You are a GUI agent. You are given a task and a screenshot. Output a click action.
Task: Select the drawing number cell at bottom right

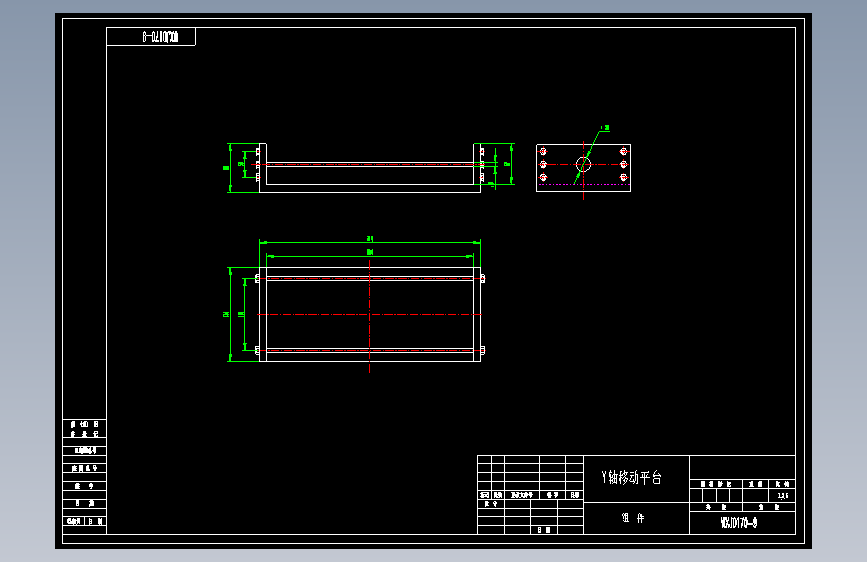[742, 523]
